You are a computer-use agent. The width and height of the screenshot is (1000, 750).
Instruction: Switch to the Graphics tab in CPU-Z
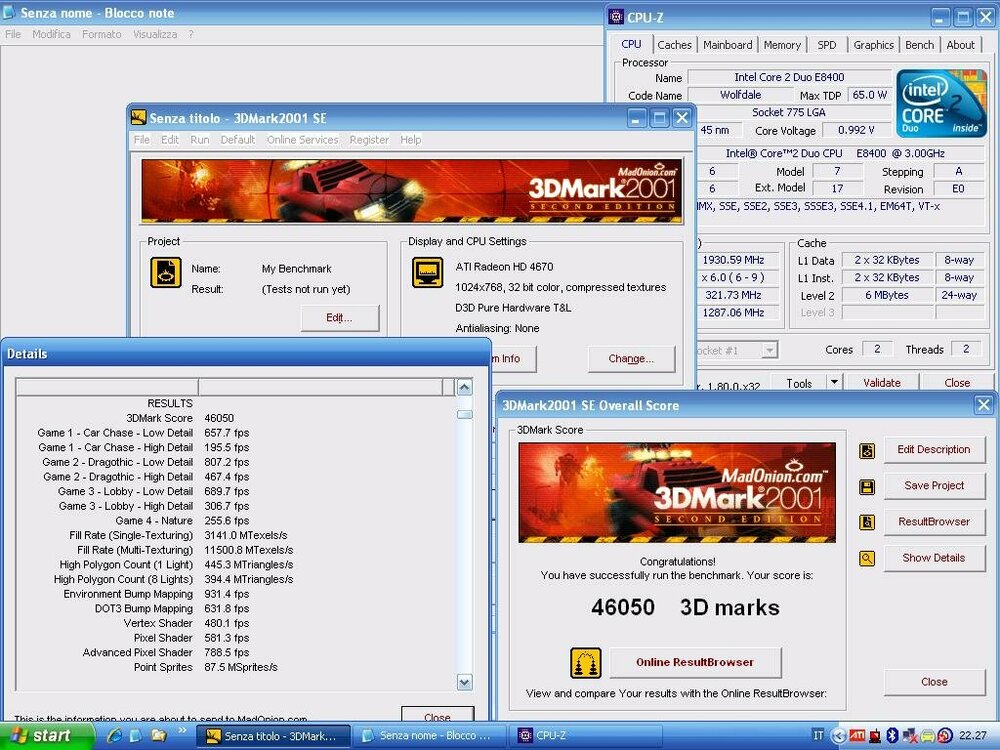coord(873,44)
